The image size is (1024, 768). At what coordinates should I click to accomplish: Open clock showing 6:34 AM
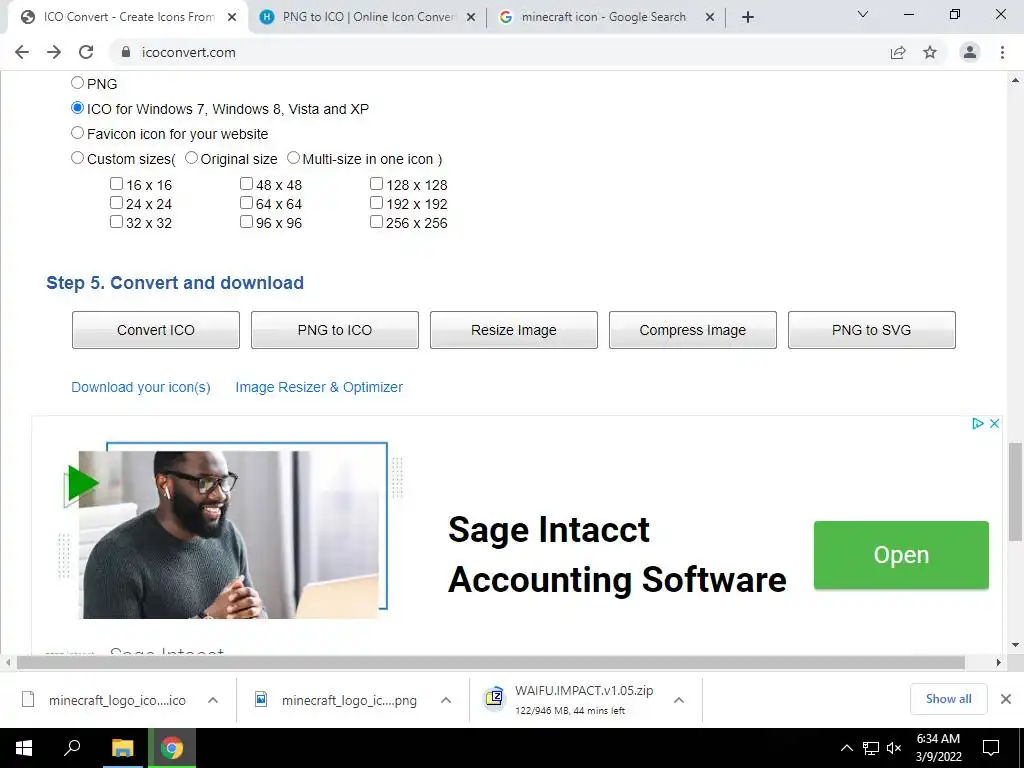[x=938, y=748]
